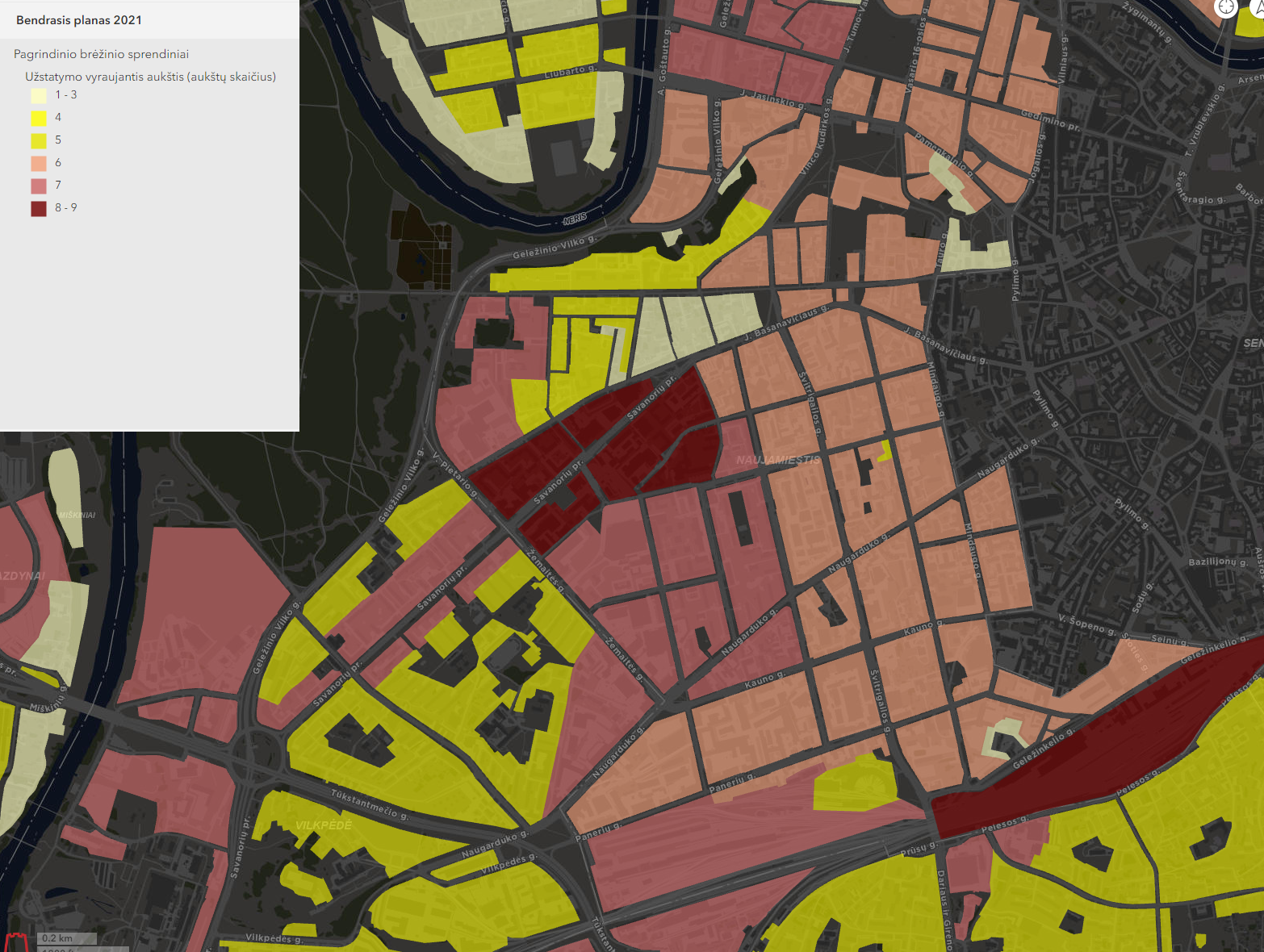The image size is (1264, 952).
Task: Click the MIŠKINIAI area label
Action: (77, 515)
